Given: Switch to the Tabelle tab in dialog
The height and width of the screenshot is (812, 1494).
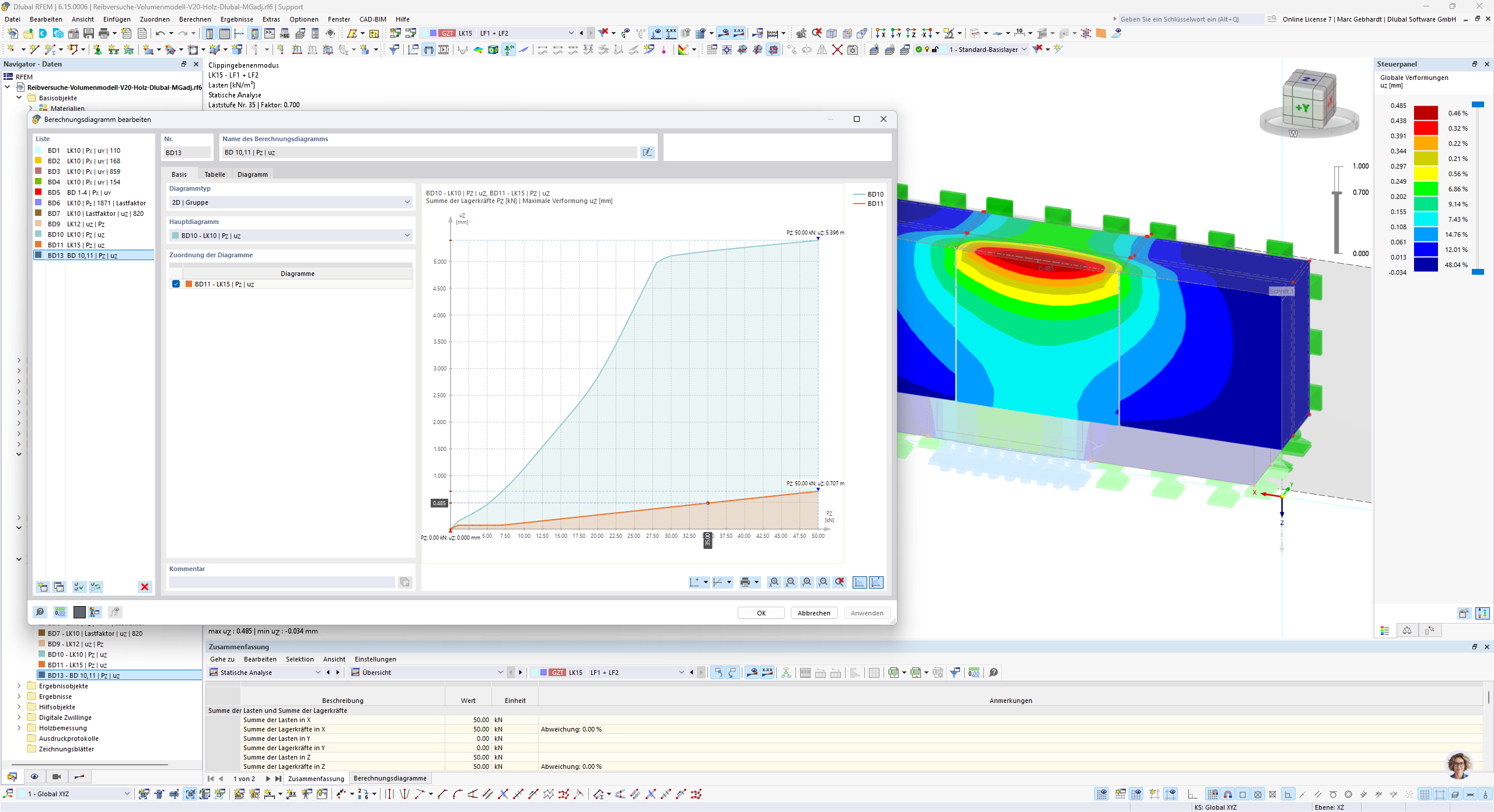Looking at the screenshot, I should (215, 174).
